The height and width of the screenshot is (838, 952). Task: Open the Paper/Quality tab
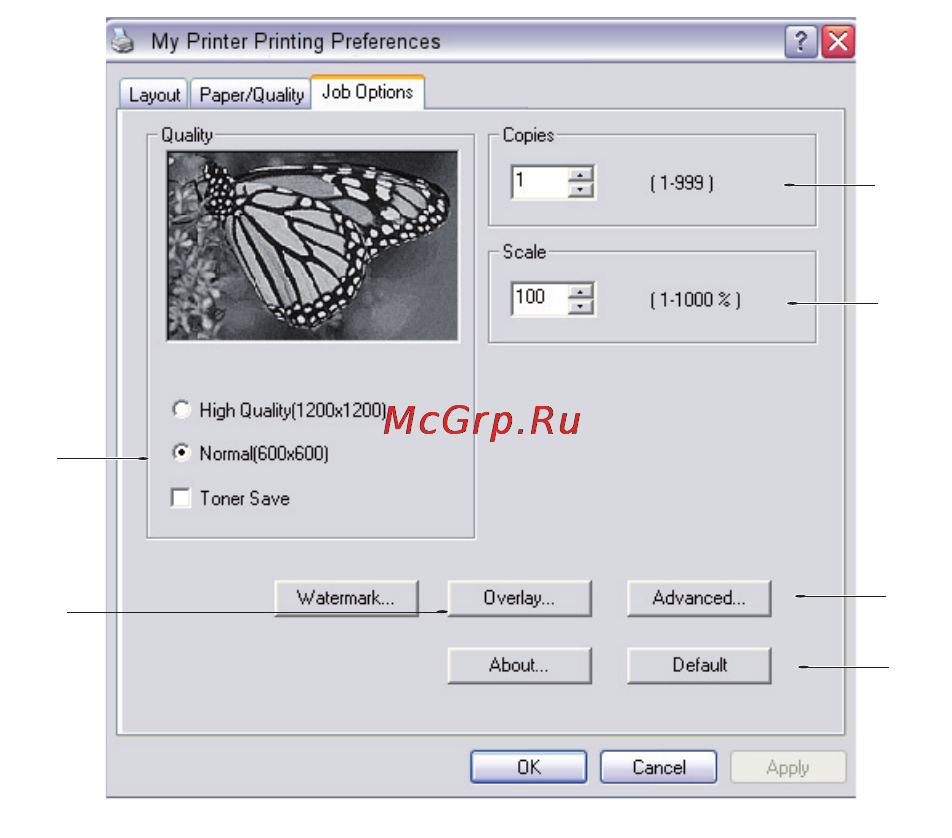point(251,95)
